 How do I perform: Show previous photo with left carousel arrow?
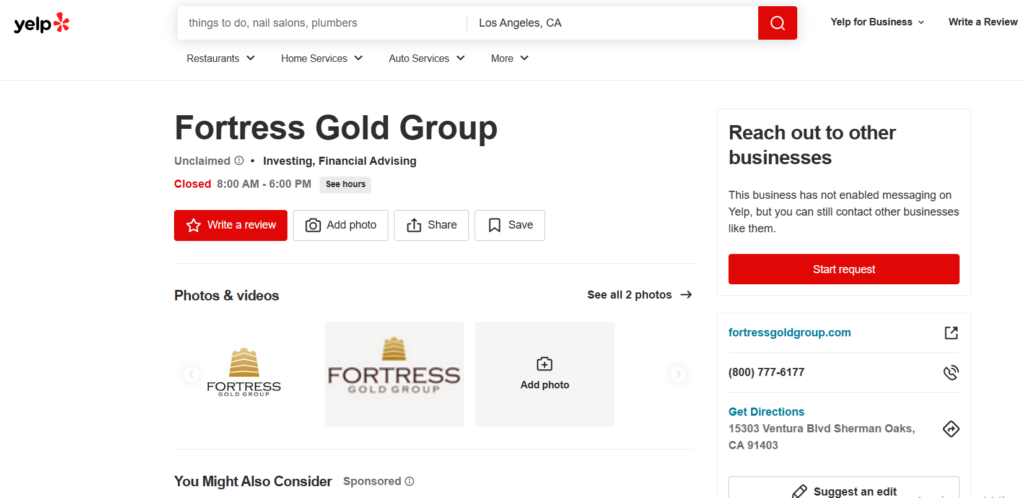coord(191,374)
